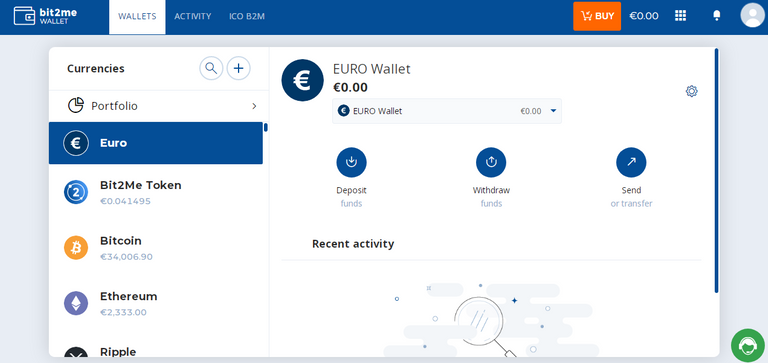Viewport: 768px width, 363px height.
Task: Click the right panel vertical scrollbar
Action: 716,170
